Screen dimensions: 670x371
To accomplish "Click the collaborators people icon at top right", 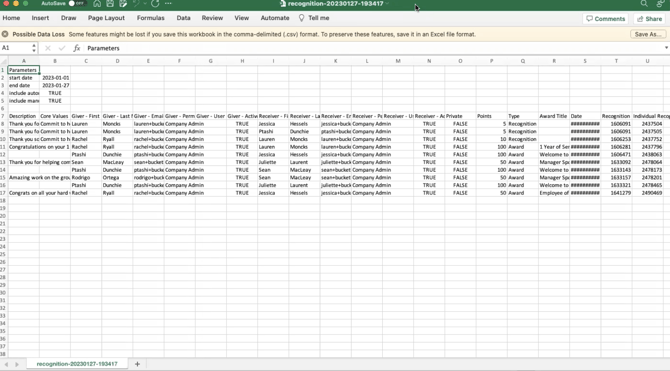I will tap(661, 3).
